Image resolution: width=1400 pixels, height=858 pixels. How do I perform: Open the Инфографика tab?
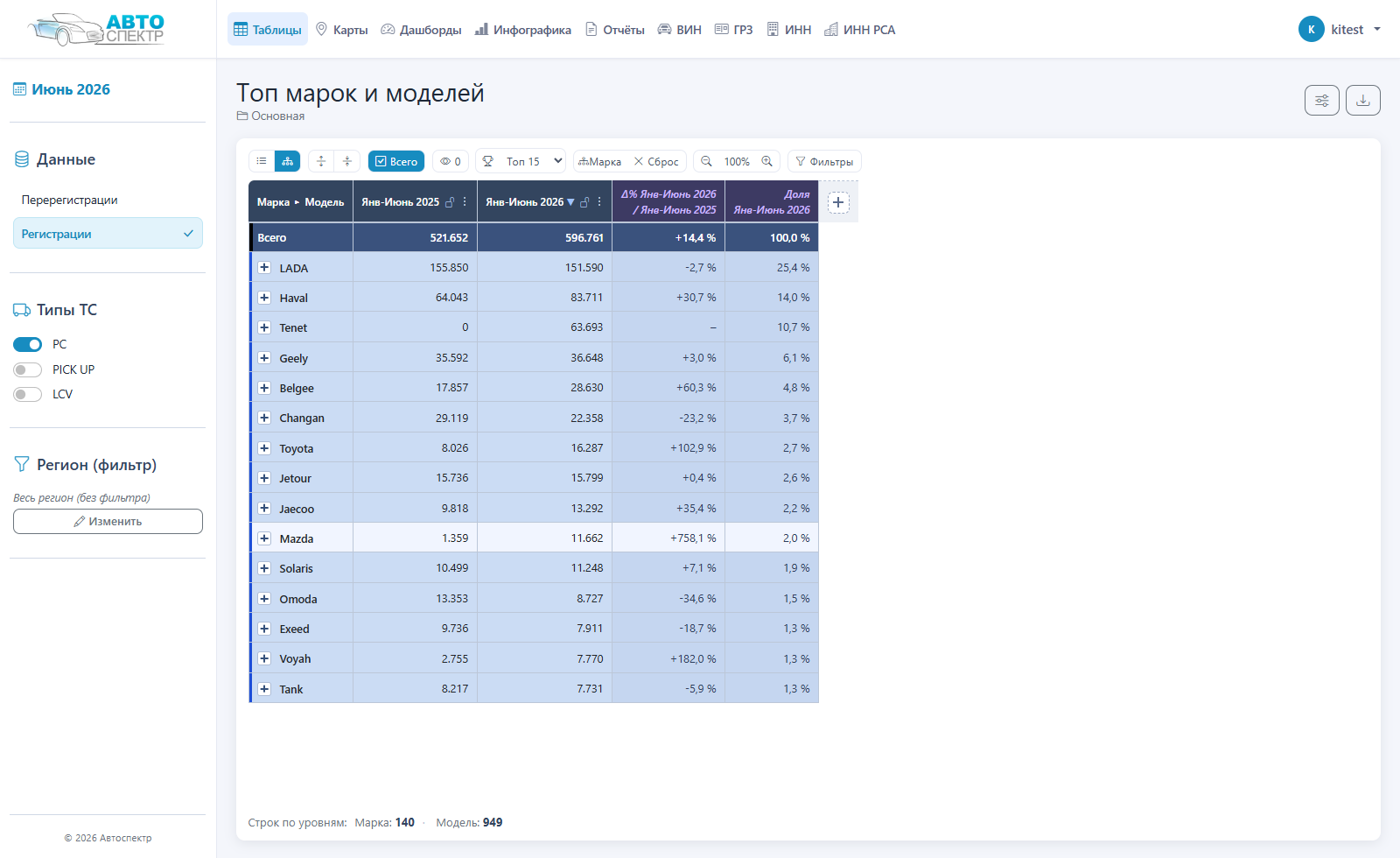523,29
